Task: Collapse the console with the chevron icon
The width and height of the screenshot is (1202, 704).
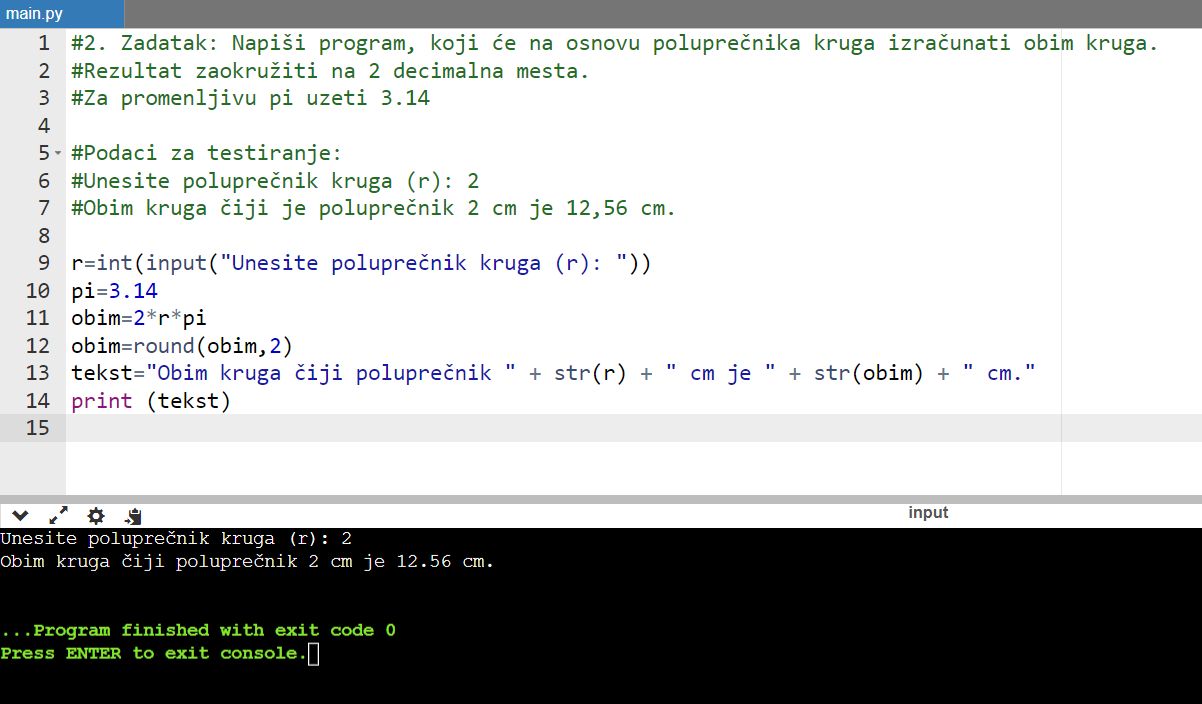Action: tap(21, 516)
